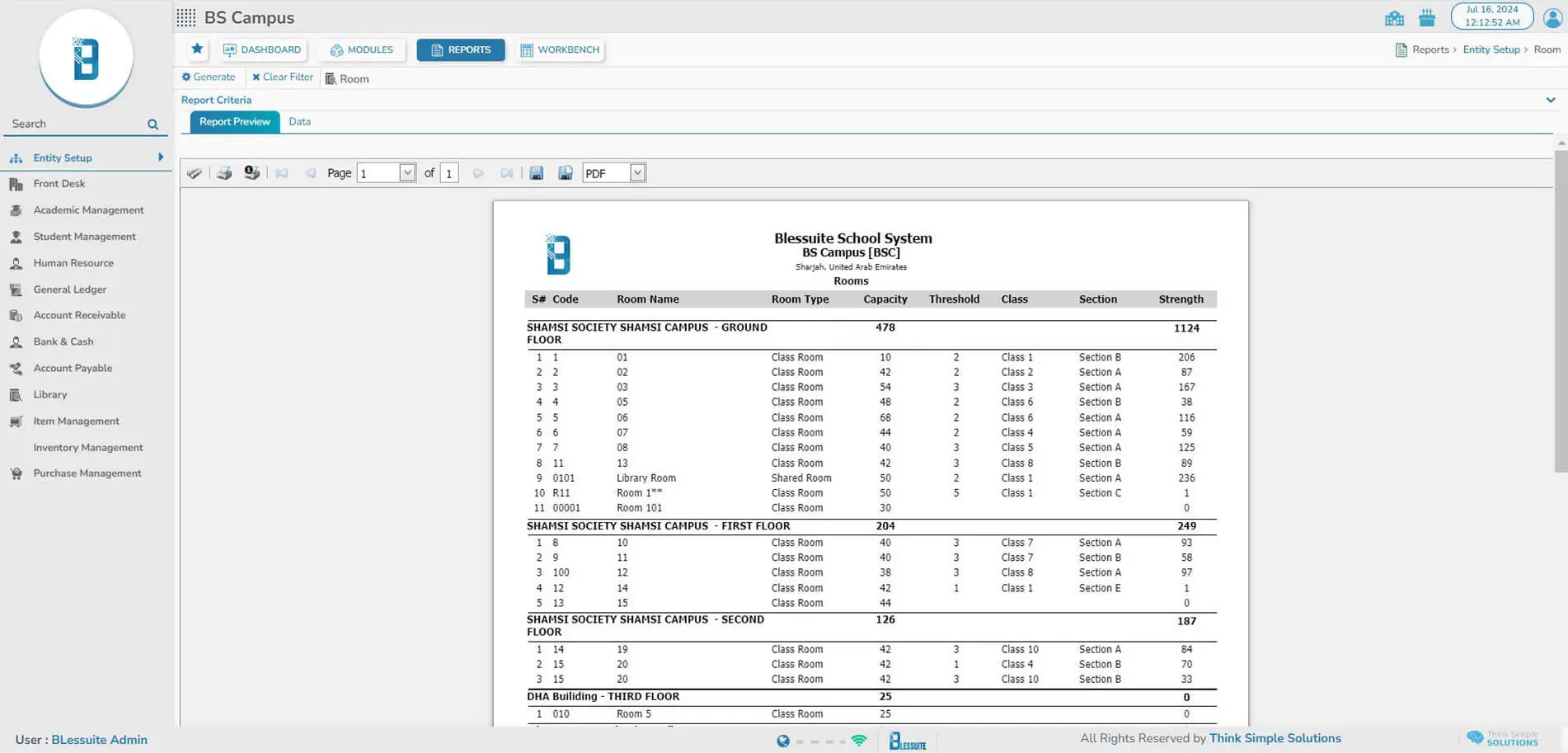Click the first blue save/export disk icon

tap(537, 173)
